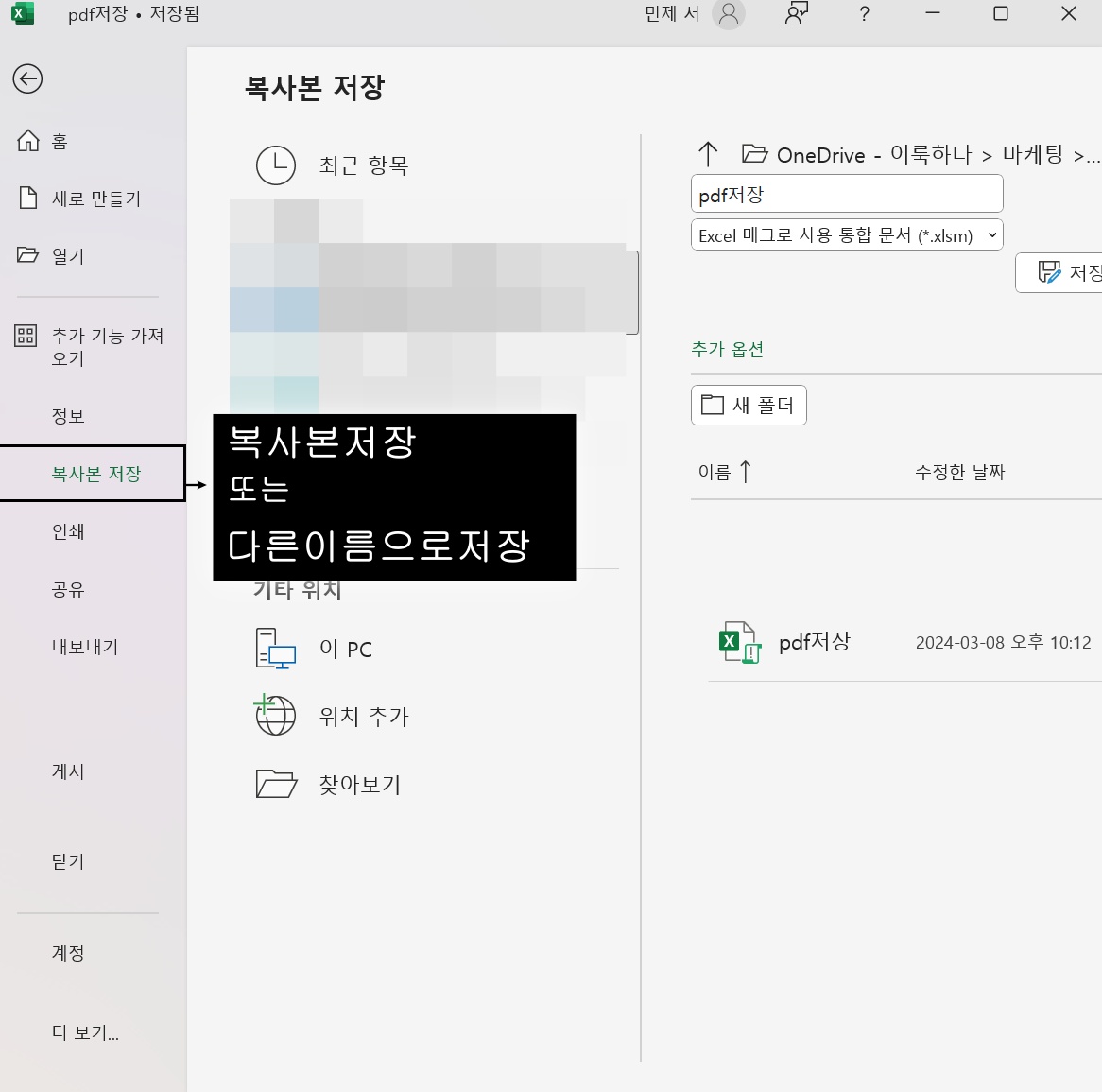Screen dimensions: 1102x1092
Task: Open the file type dropdown (*.xlsm)
Action: (x=847, y=234)
